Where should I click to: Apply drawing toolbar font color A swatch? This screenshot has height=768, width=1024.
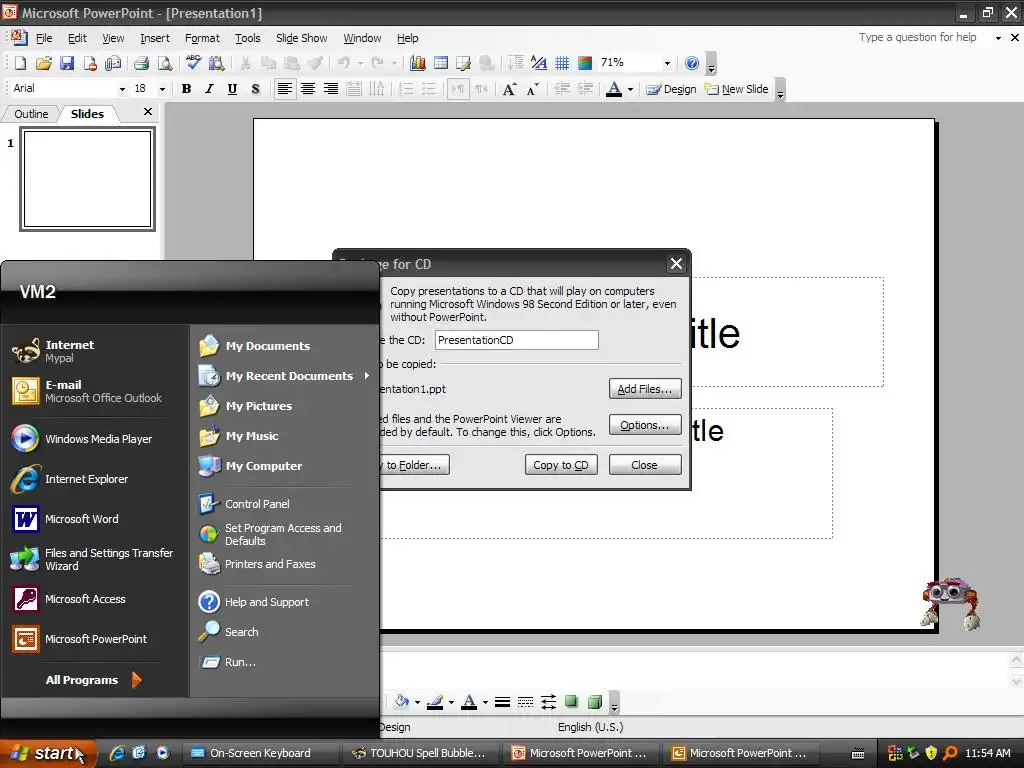[469, 702]
